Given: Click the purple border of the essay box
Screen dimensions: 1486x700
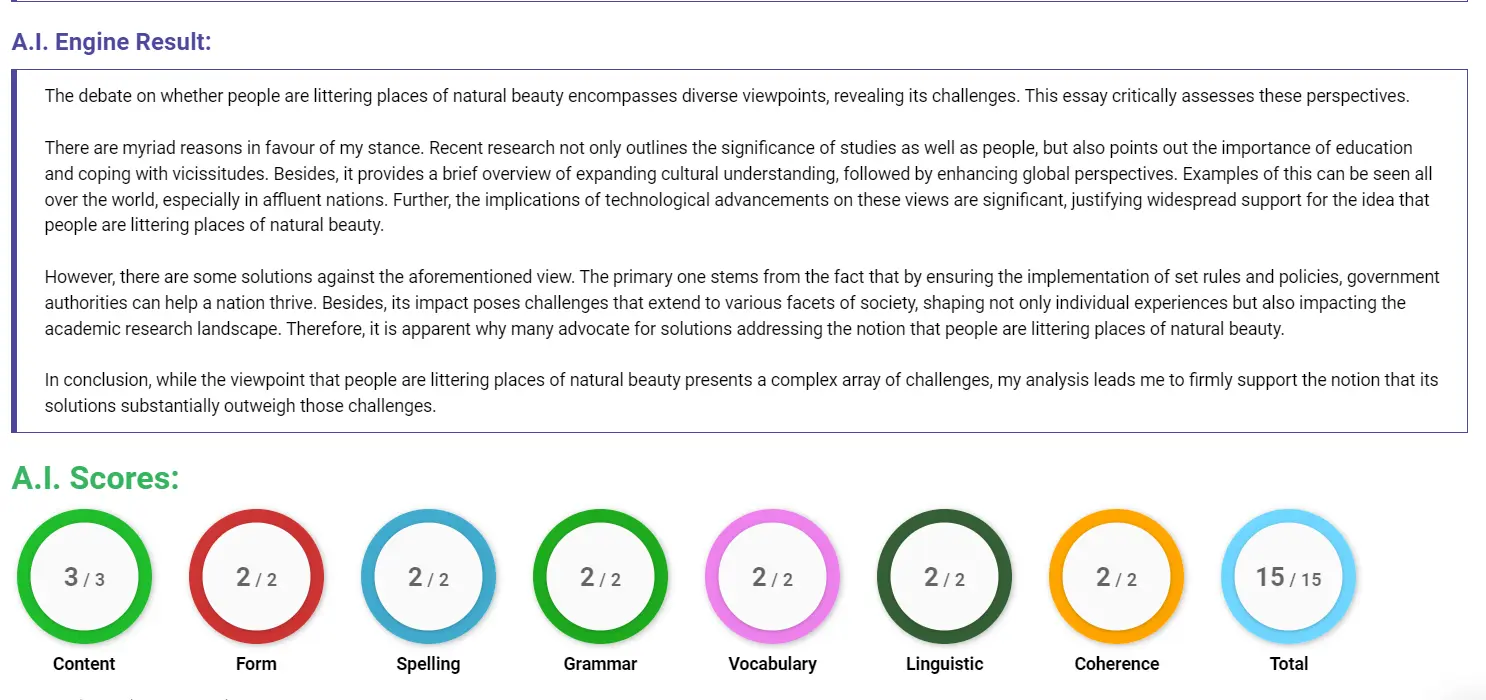Looking at the screenshot, I should 16,250.
